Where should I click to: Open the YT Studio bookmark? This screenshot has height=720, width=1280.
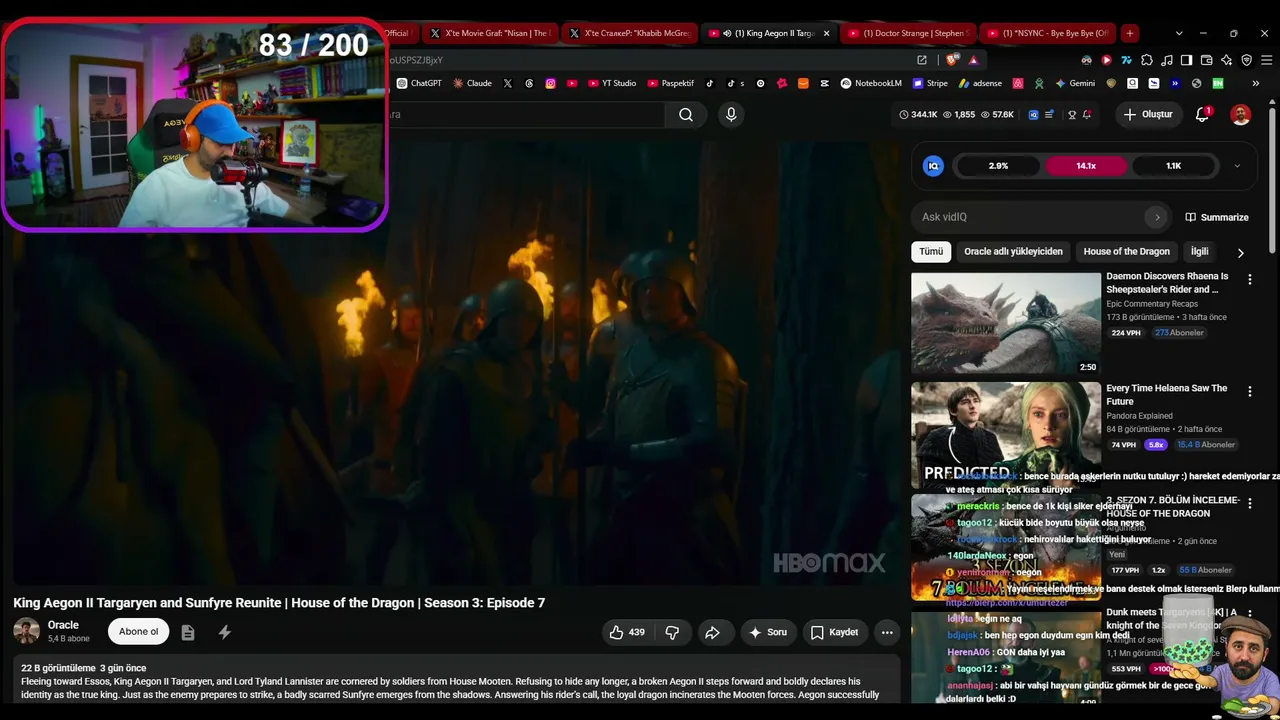[612, 83]
